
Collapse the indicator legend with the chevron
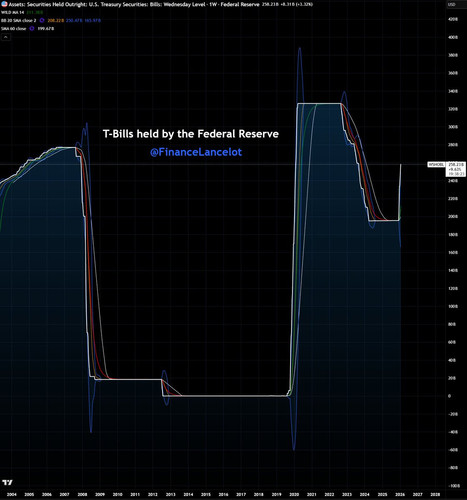[x=6, y=37]
